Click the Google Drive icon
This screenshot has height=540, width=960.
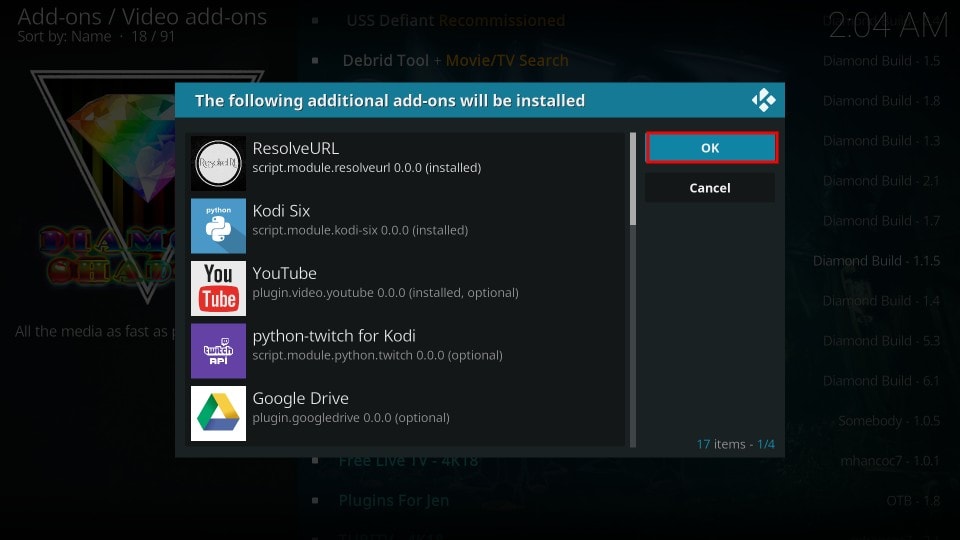[x=218, y=413]
